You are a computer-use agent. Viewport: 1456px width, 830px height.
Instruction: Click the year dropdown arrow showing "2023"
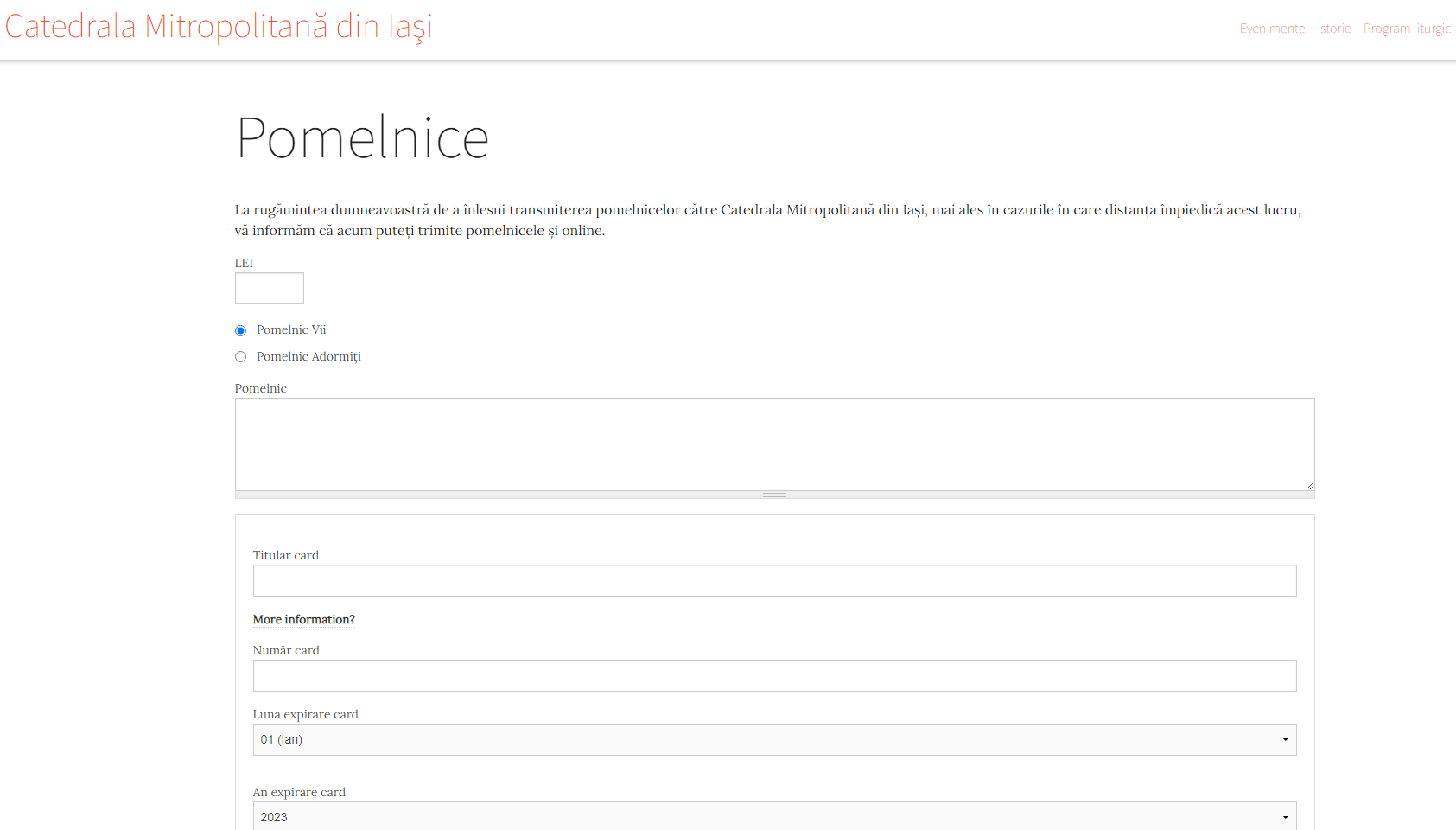coord(1285,816)
